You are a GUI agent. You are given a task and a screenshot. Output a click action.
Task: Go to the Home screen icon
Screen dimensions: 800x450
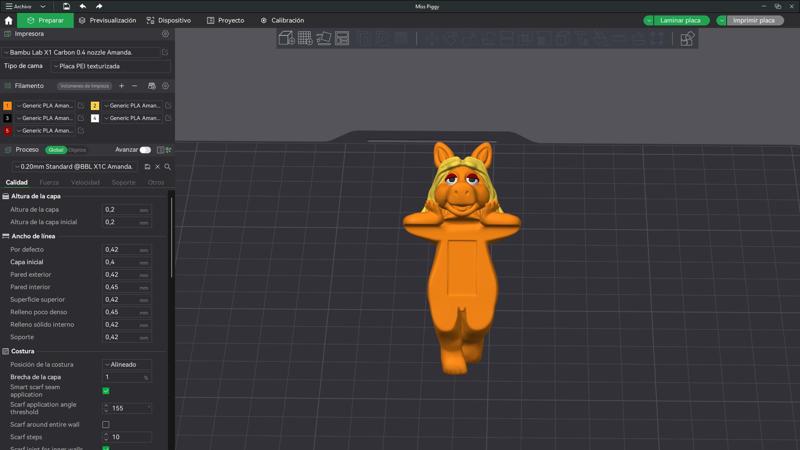pos(8,20)
